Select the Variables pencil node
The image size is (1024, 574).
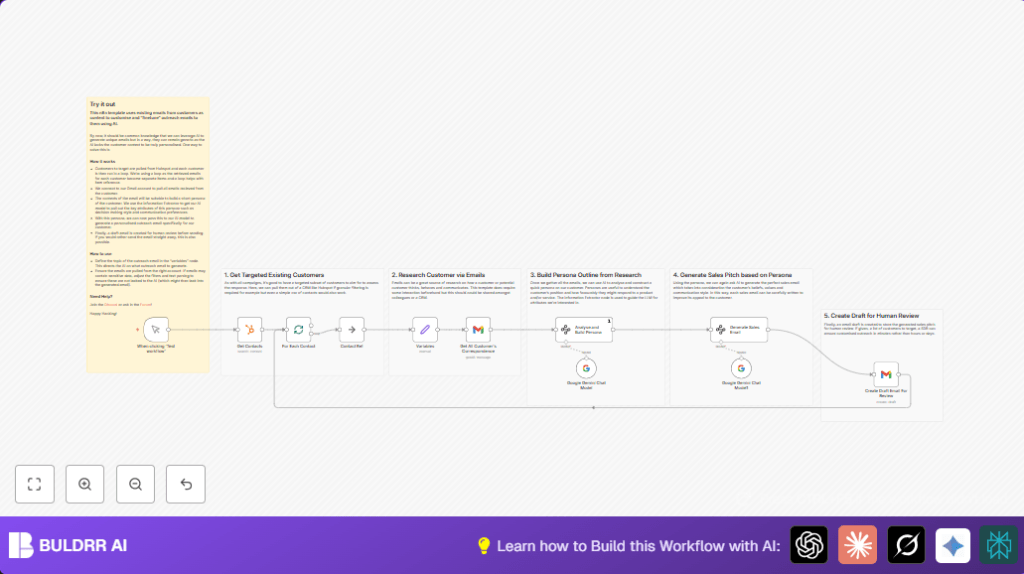pos(425,329)
